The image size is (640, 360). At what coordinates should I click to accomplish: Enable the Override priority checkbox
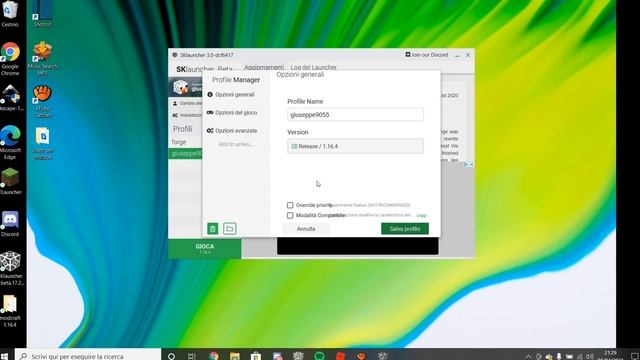[290, 205]
